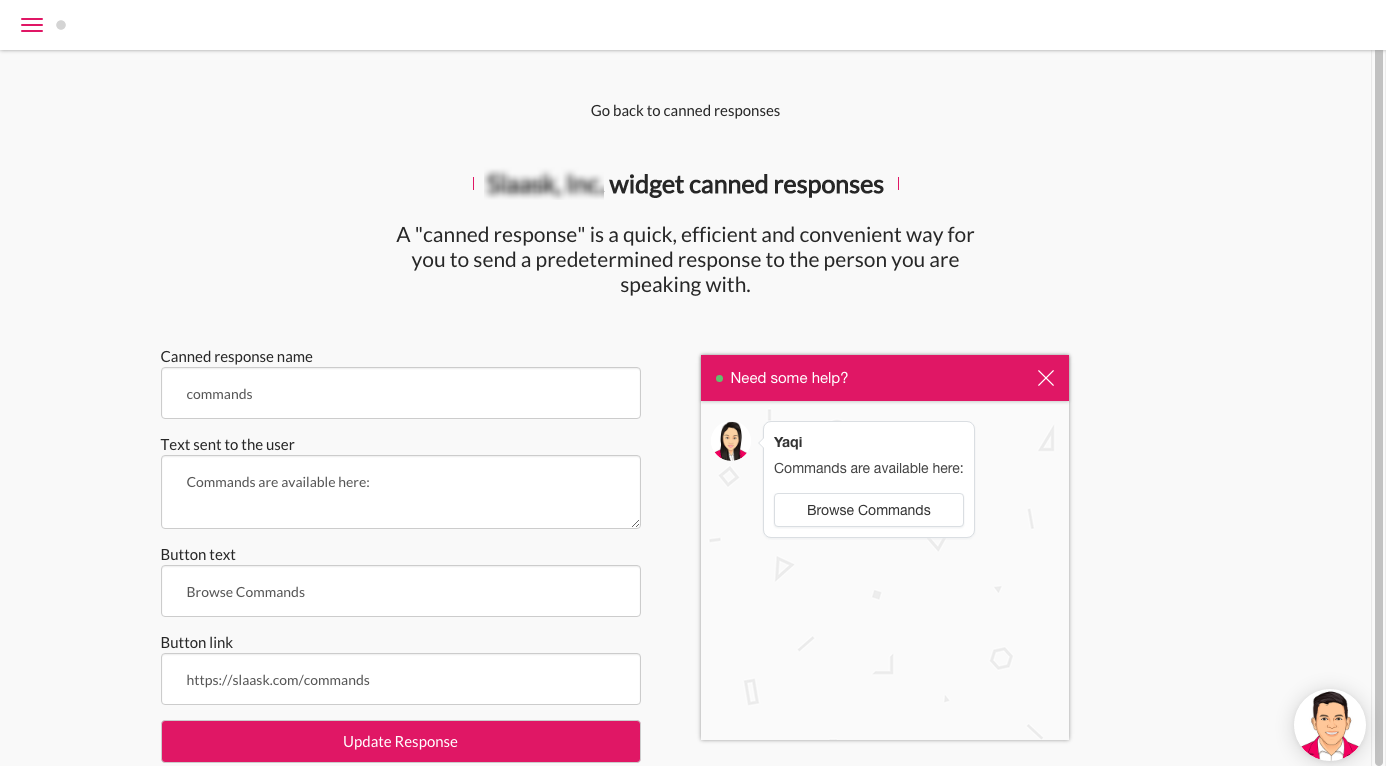Focus the Button text input field

[x=401, y=591]
